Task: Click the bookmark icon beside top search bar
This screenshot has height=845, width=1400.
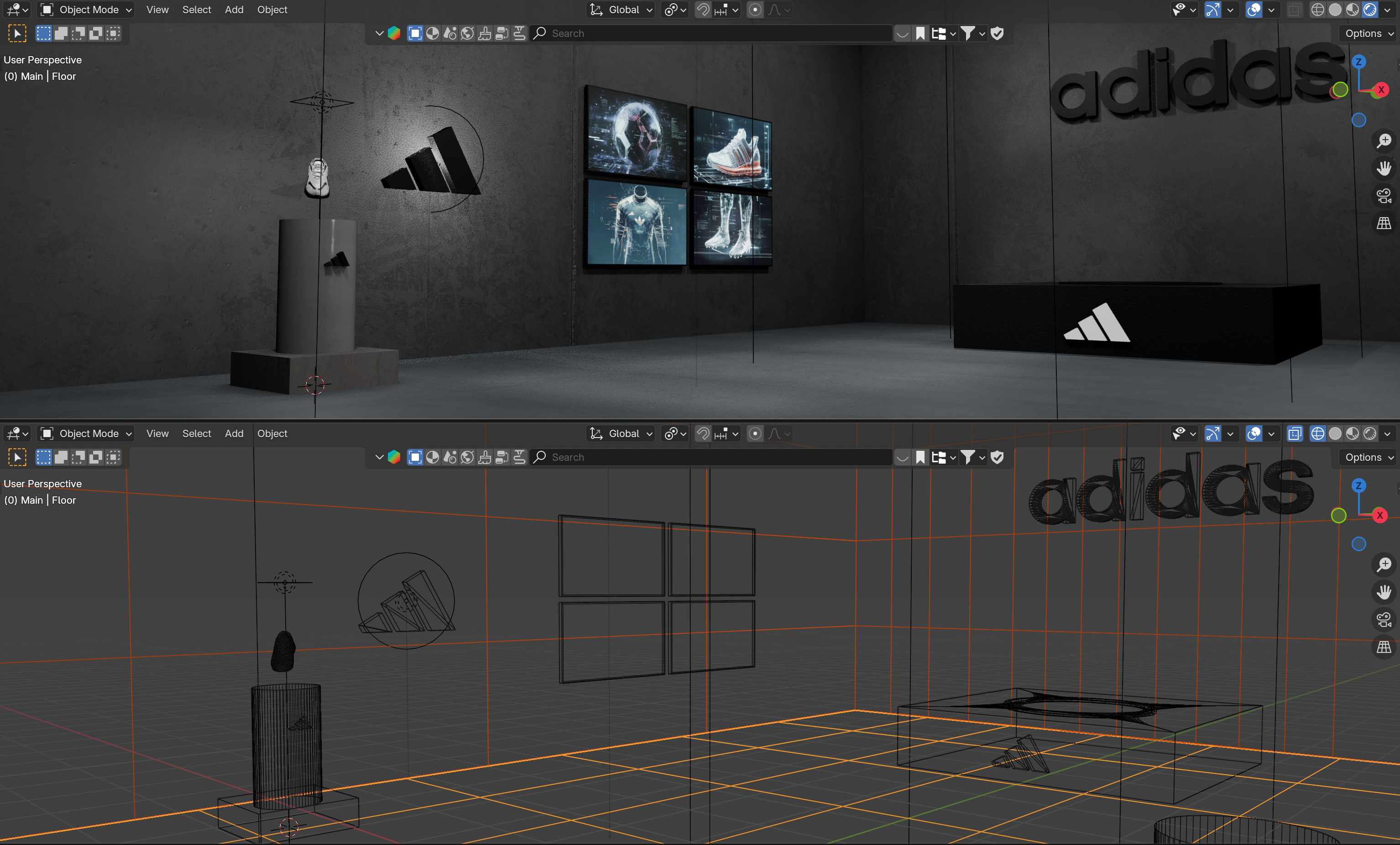Action: click(920, 33)
